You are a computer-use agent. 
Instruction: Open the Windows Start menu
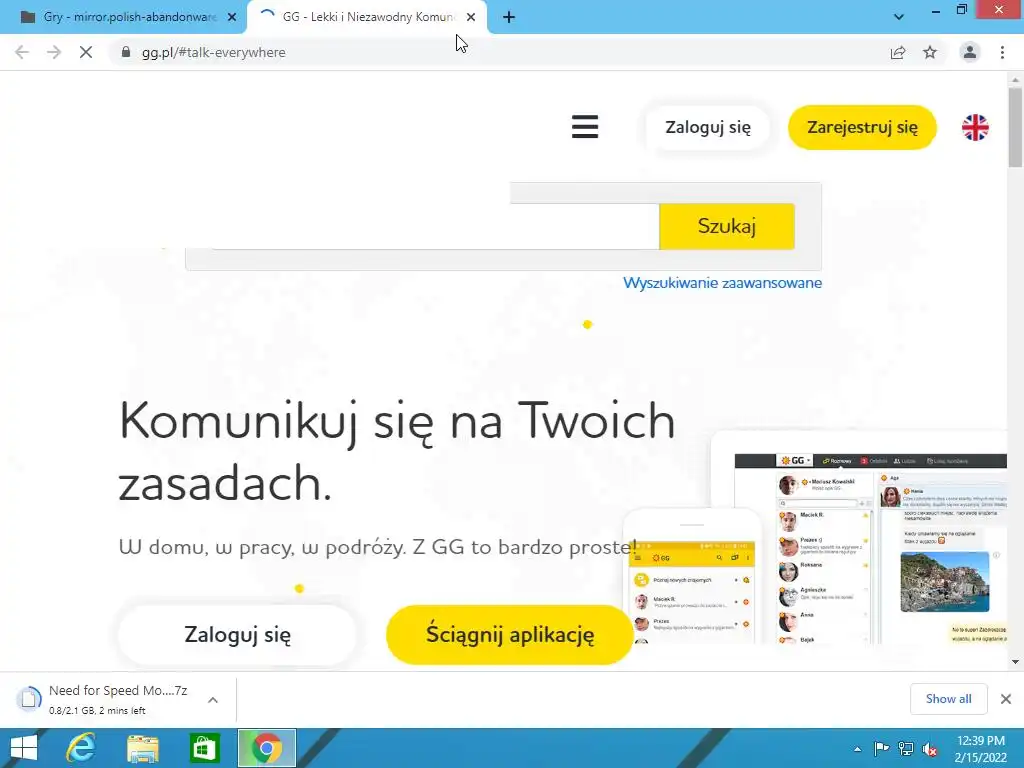24,748
